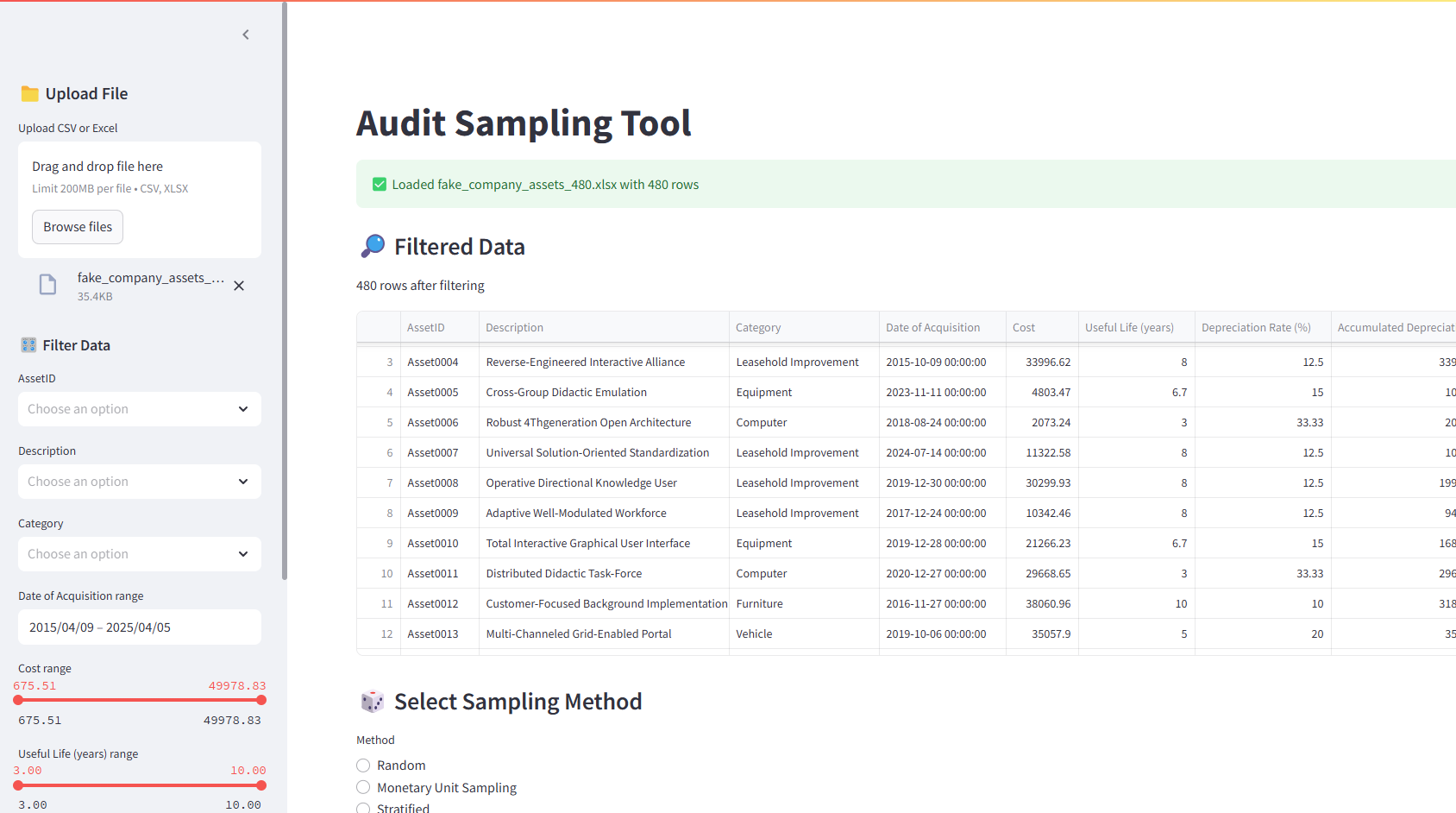The height and width of the screenshot is (813, 1456).
Task: Click the row index 12 cell
Action: [x=379, y=633]
